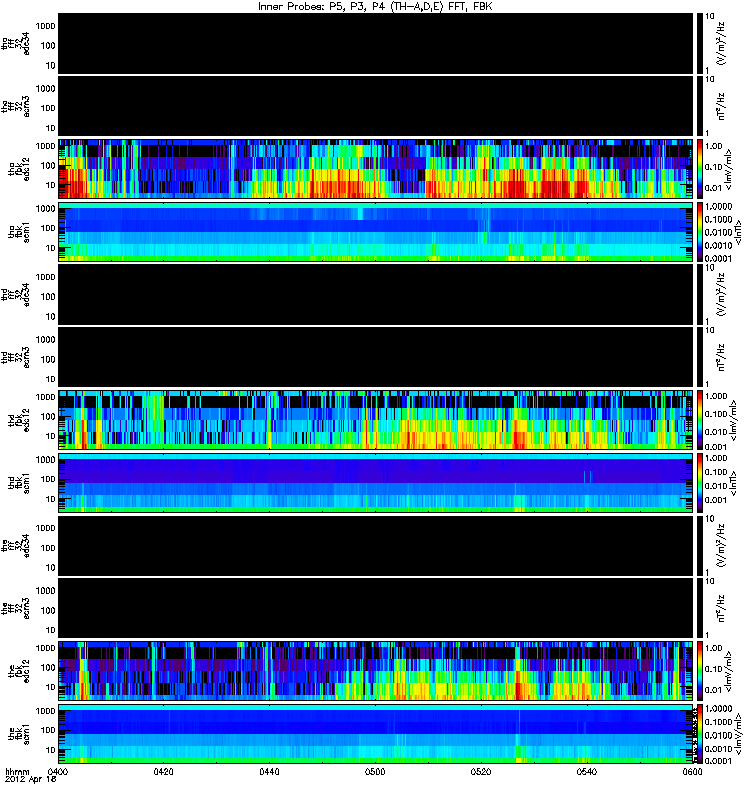Click inside the the fbk scm1 spectrogram
This screenshot has width=750, height=800.
(376, 734)
